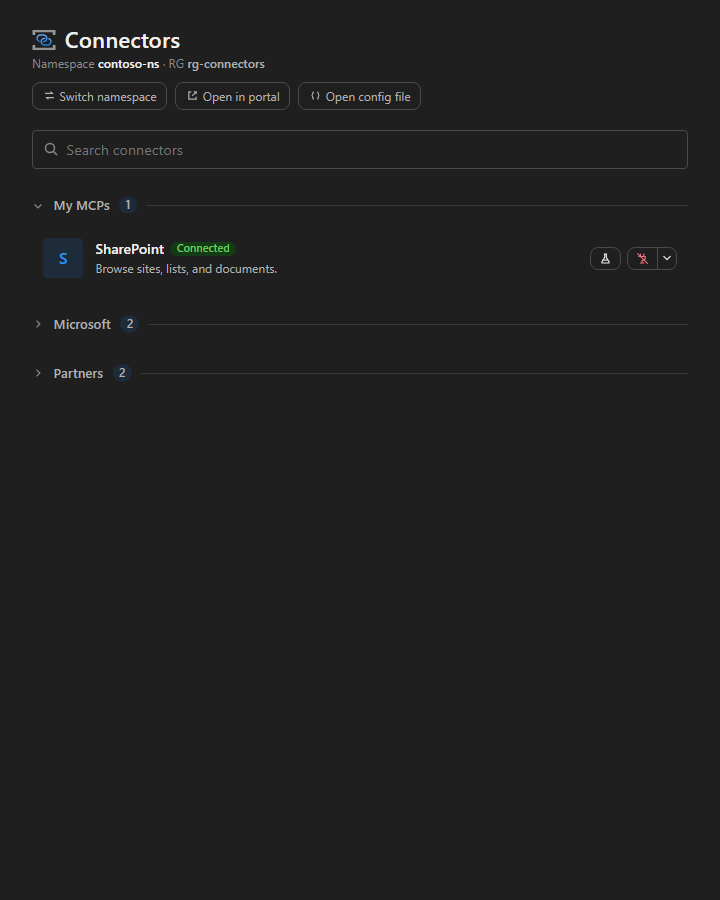This screenshot has height=900, width=720.
Task: Open the SharePoint actions dropdown arrow
Action: (x=667, y=258)
